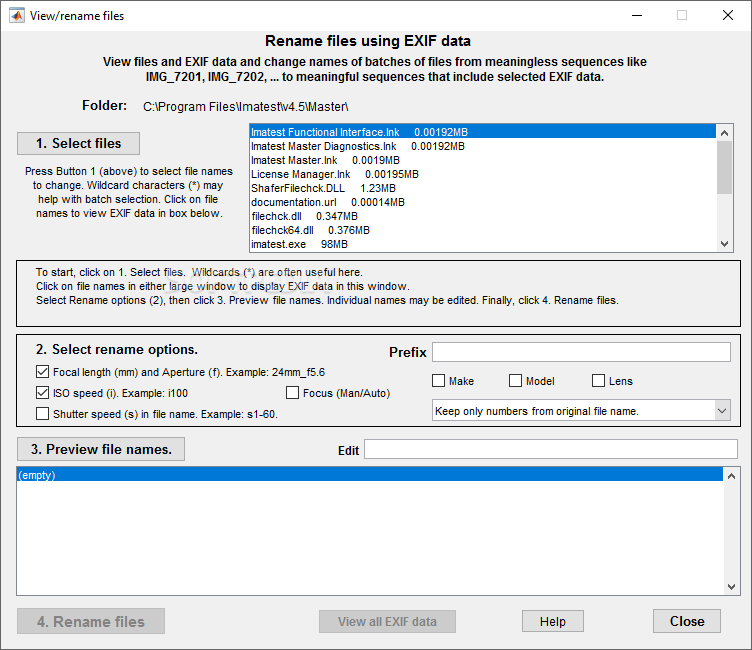Select filechck64.dll file entry
The width and height of the screenshot is (752, 650).
click(x=482, y=230)
